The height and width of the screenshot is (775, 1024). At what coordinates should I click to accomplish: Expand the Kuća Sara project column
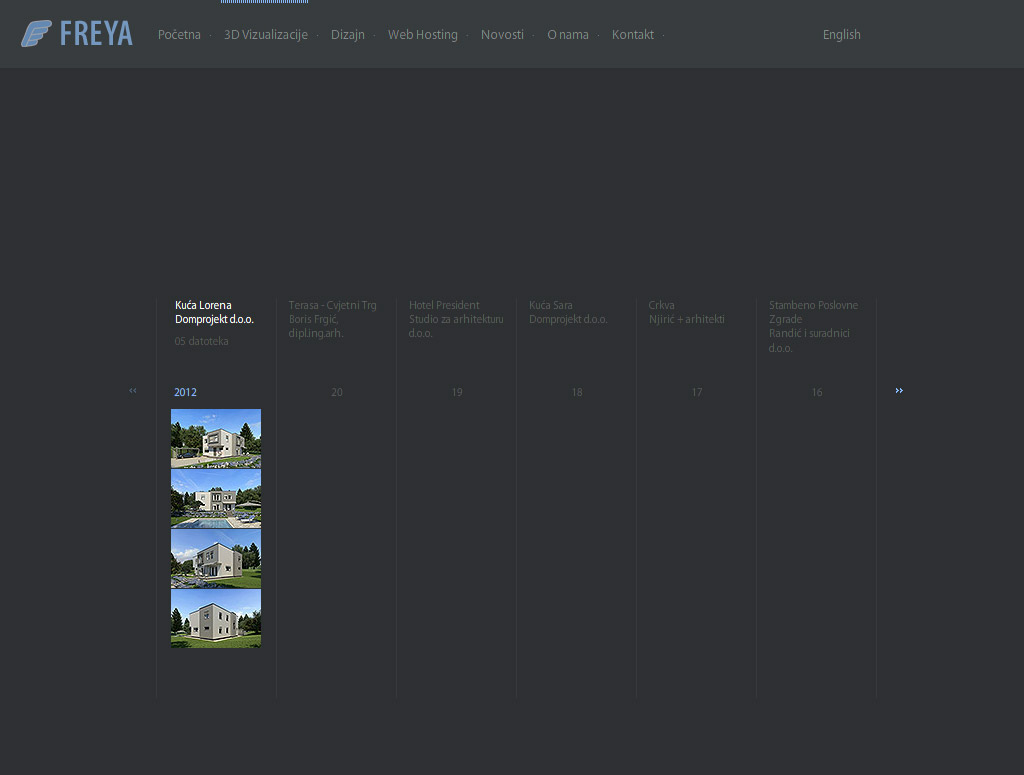point(551,305)
